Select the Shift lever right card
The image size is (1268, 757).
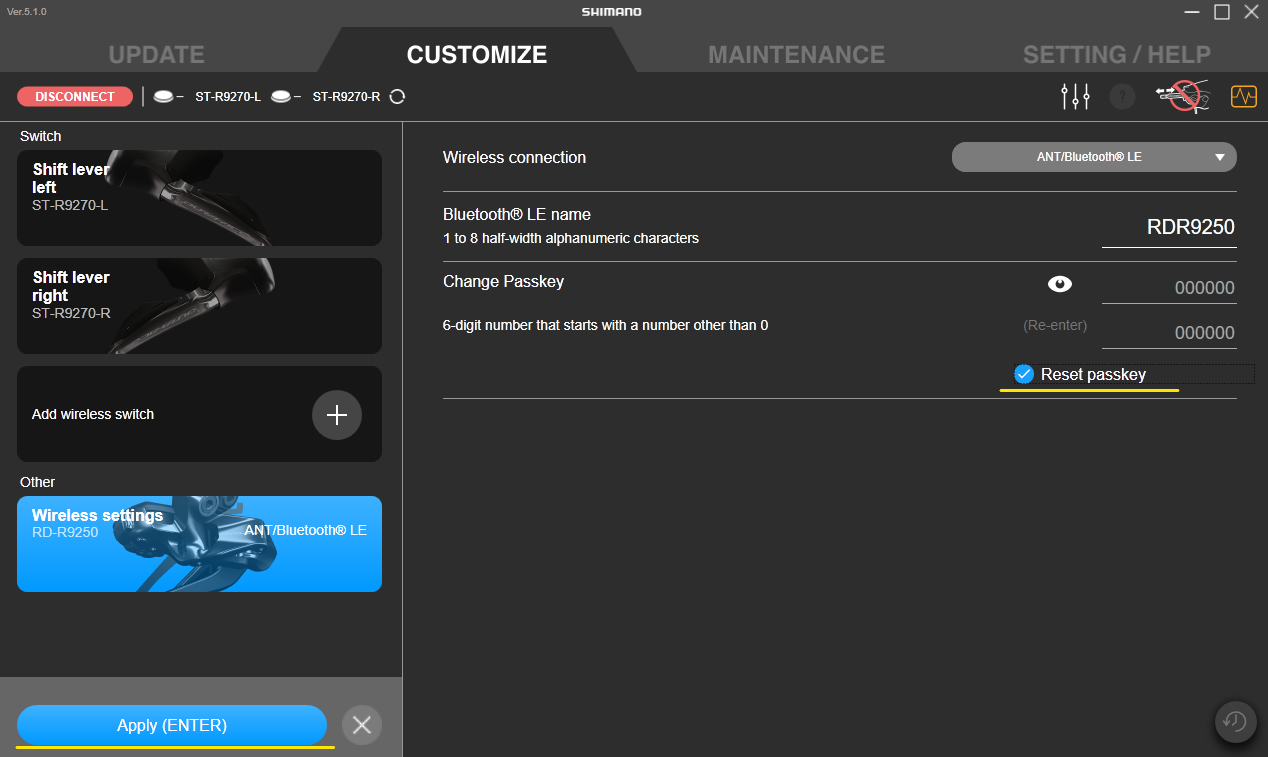(x=199, y=306)
